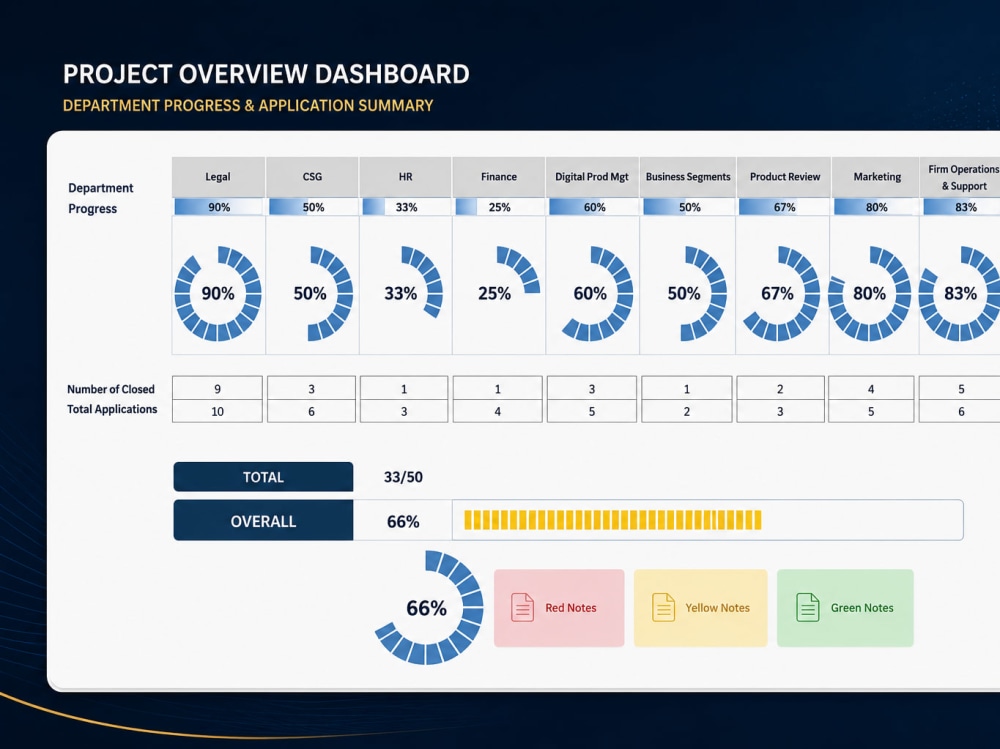Click HR's 33% progress bar
The image size is (1000, 749).
[x=406, y=207]
